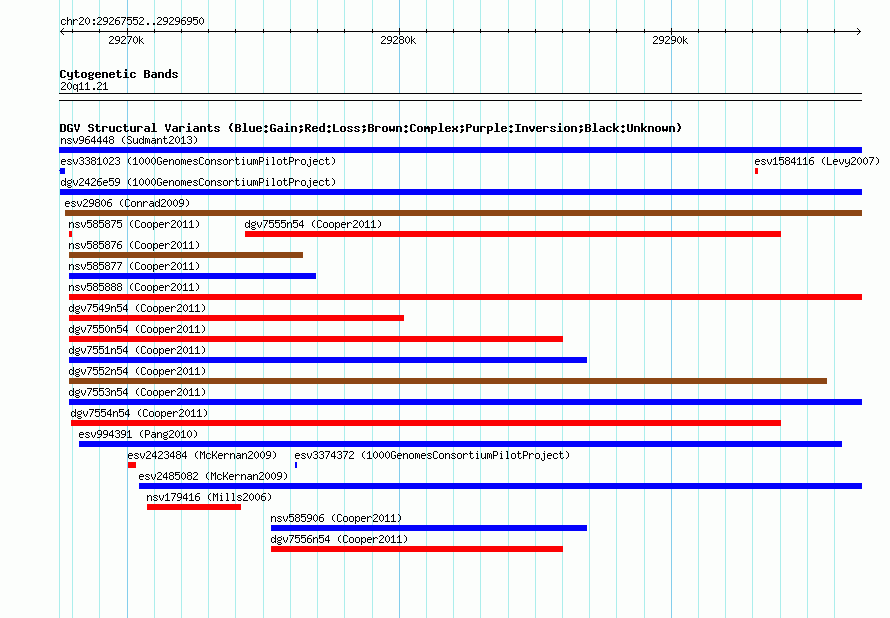Select the nsv585906 blue gain bar

point(429,528)
